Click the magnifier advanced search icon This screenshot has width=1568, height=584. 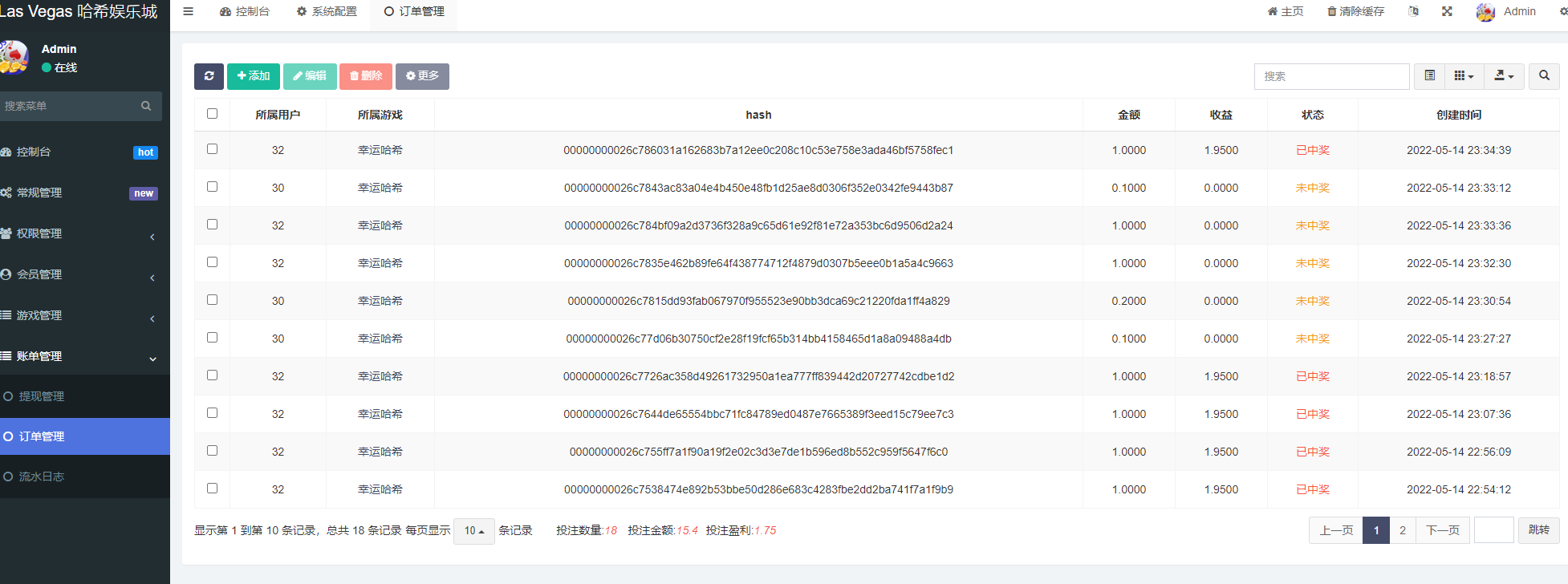(x=1544, y=76)
